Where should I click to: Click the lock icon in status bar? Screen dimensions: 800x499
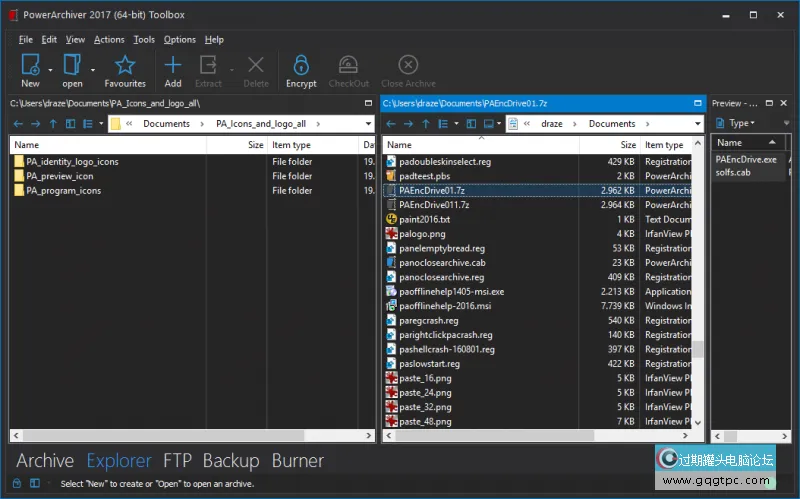tap(17, 483)
